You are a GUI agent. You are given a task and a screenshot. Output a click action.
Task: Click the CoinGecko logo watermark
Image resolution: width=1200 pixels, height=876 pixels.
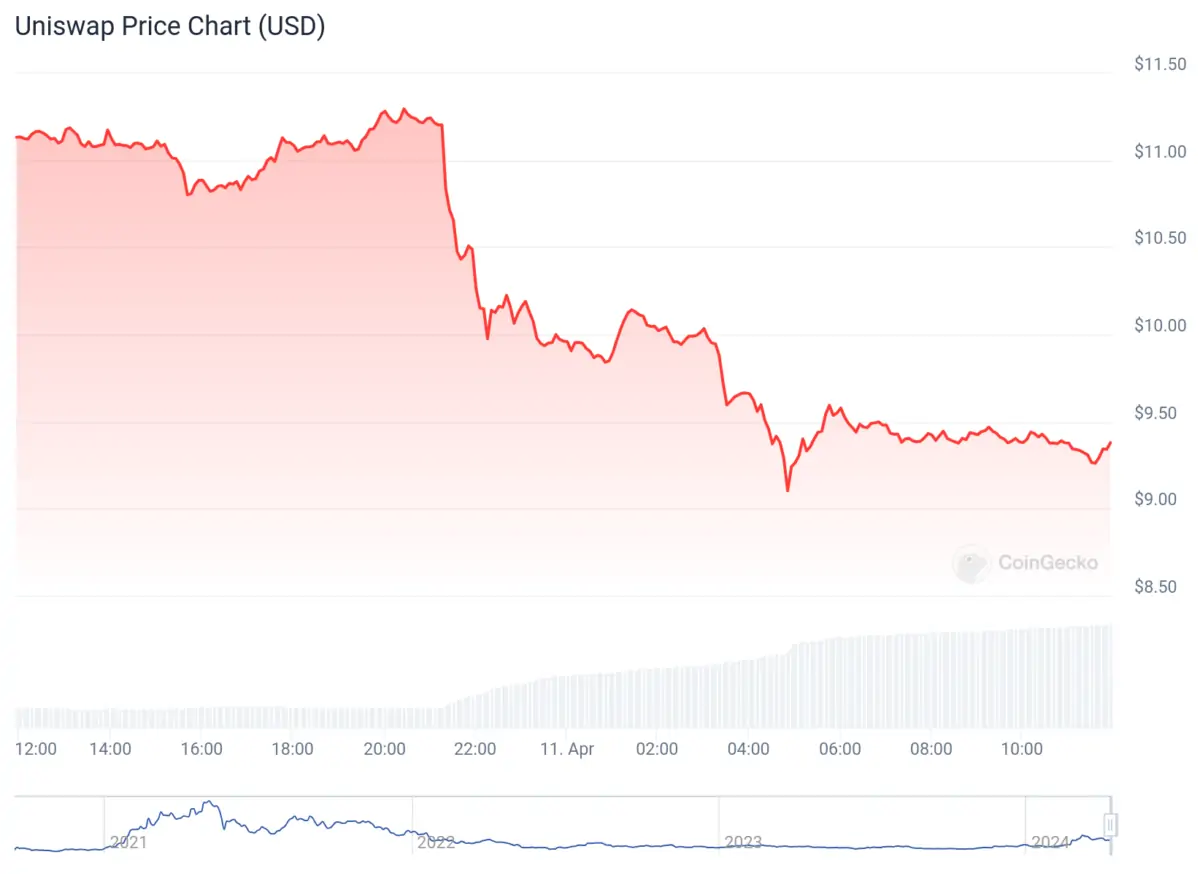click(1027, 563)
